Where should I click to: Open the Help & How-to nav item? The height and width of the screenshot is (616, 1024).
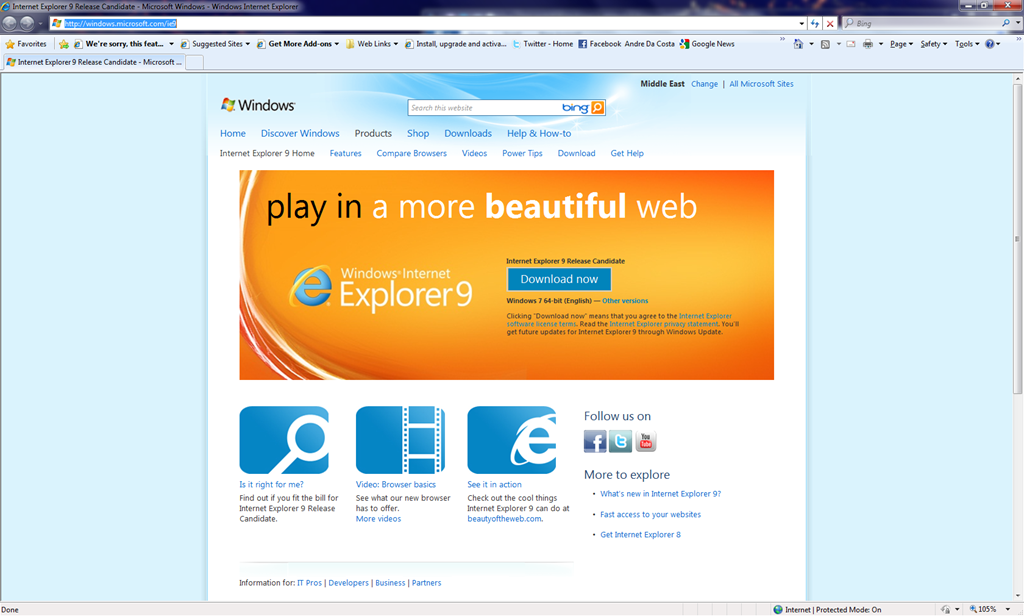pyautogui.click(x=539, y=133)
